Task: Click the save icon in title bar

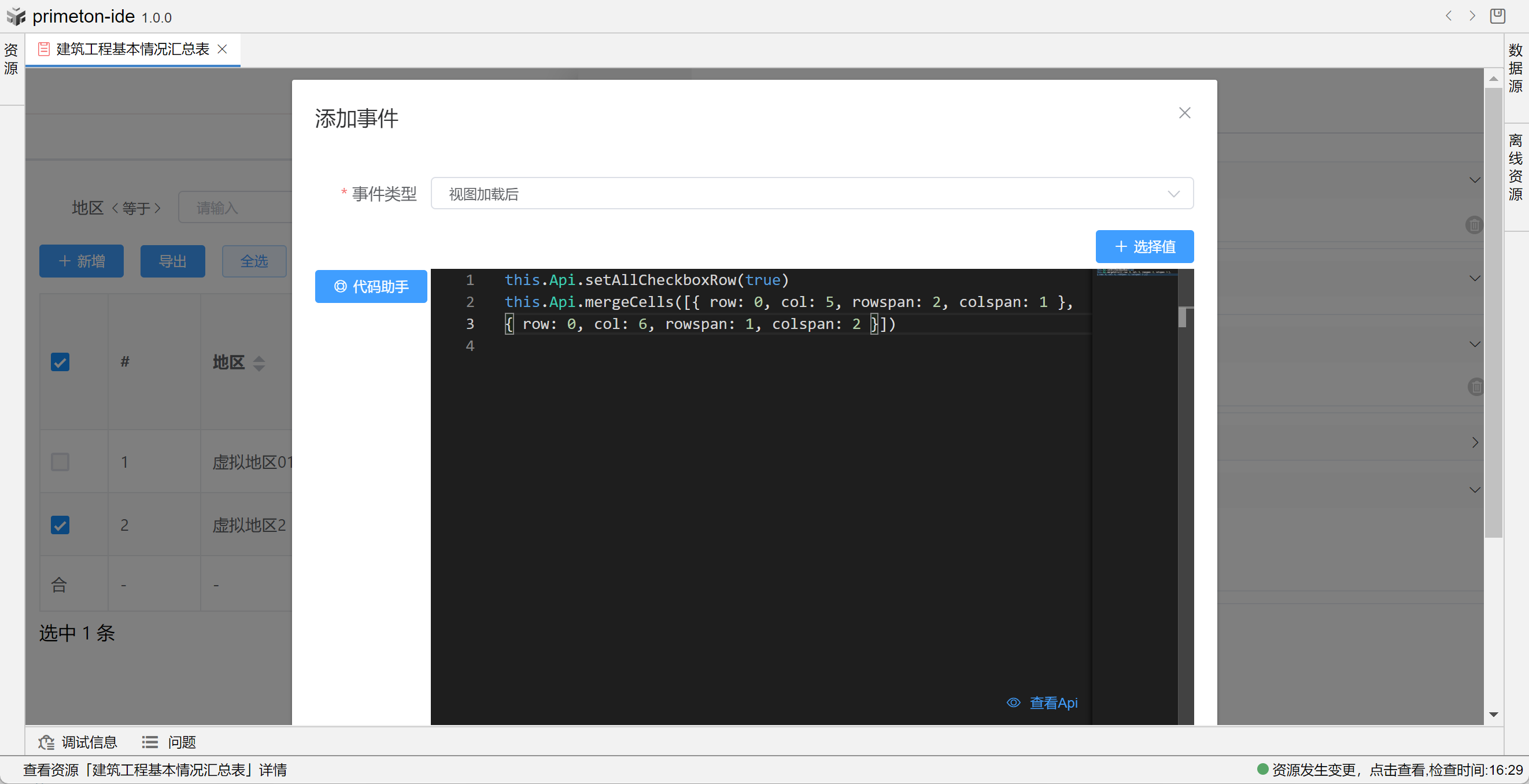Action: 1498,16
